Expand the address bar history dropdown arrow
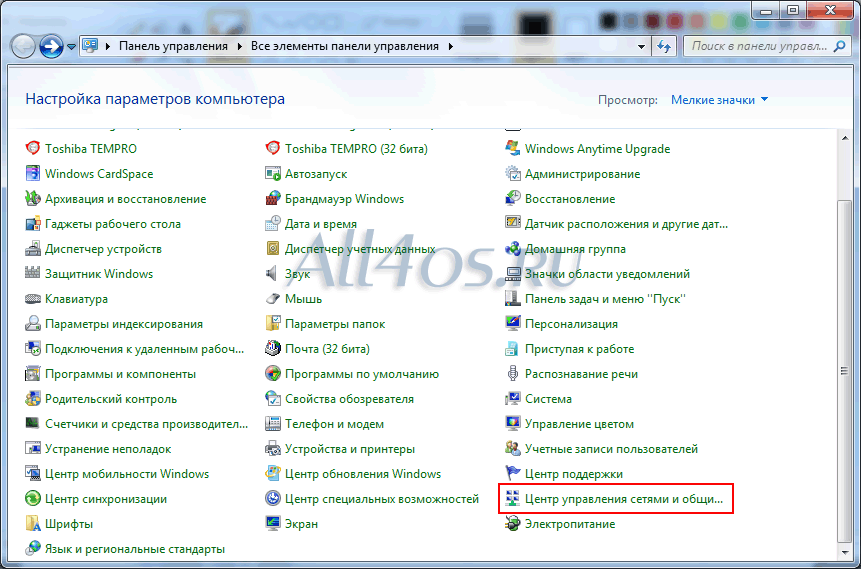This screenshot has width=861, height=569. pyautogui.click(x=641, y=47)
